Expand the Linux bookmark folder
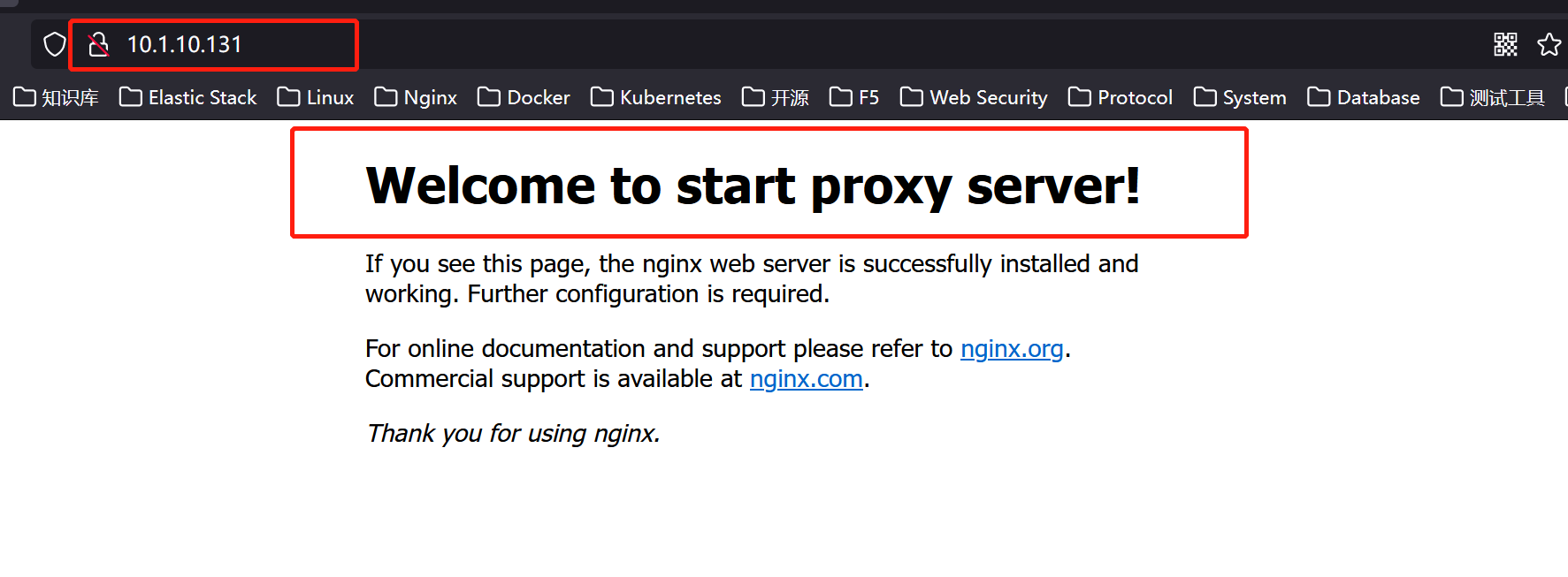 coord(316,97)
